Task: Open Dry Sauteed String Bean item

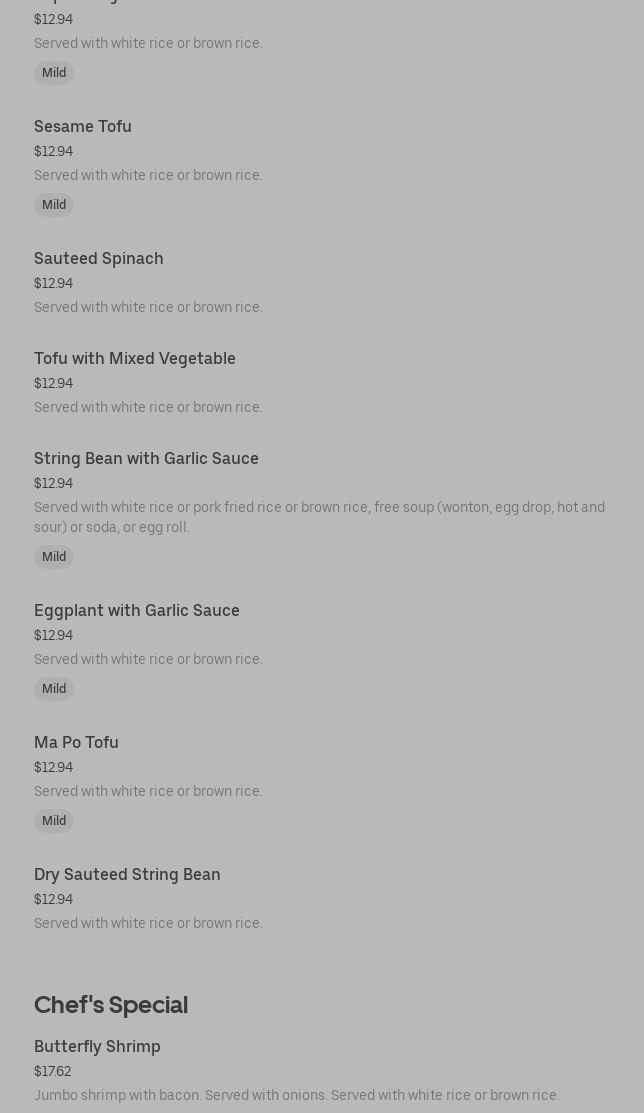Action: coord(127,875)
